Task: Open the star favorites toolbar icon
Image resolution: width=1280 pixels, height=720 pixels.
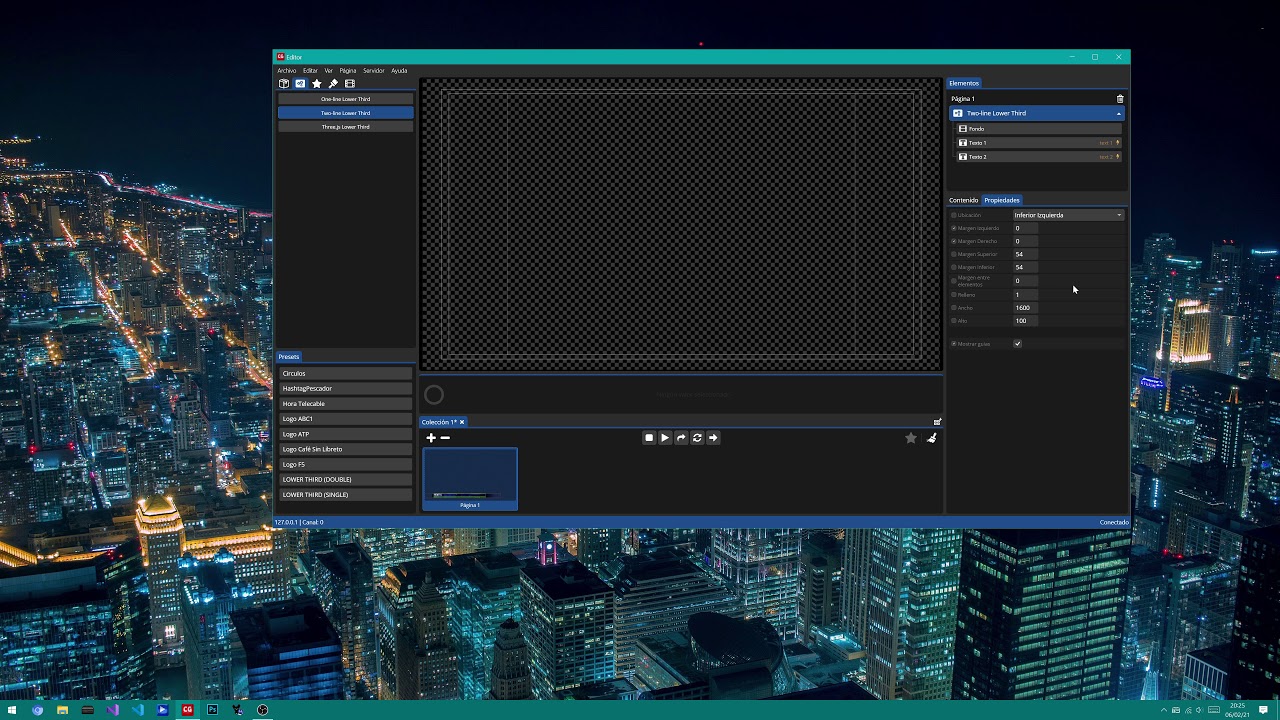Action: click(317, 84)
